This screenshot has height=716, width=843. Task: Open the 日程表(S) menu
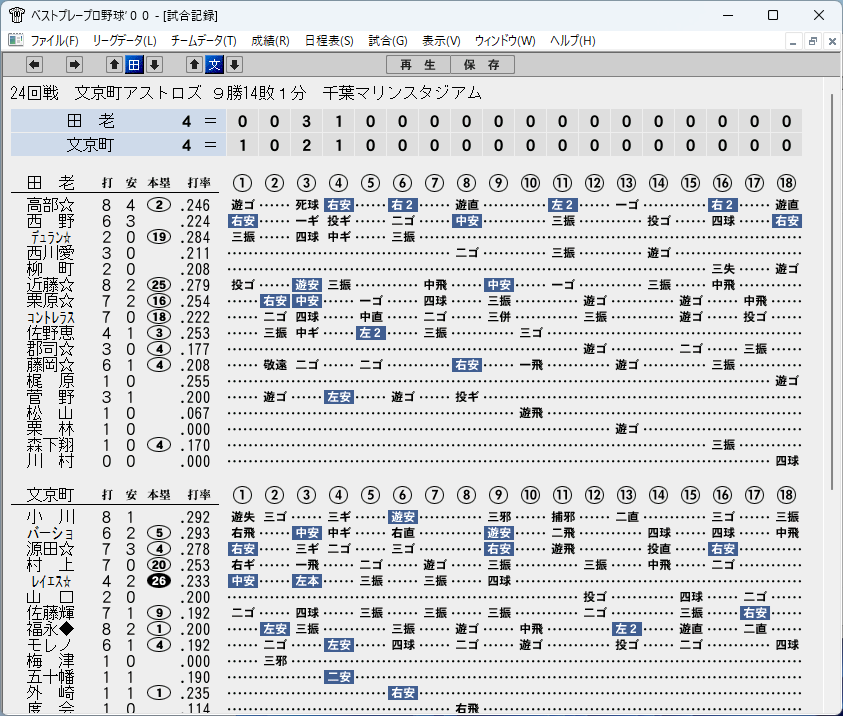(329, 41)
